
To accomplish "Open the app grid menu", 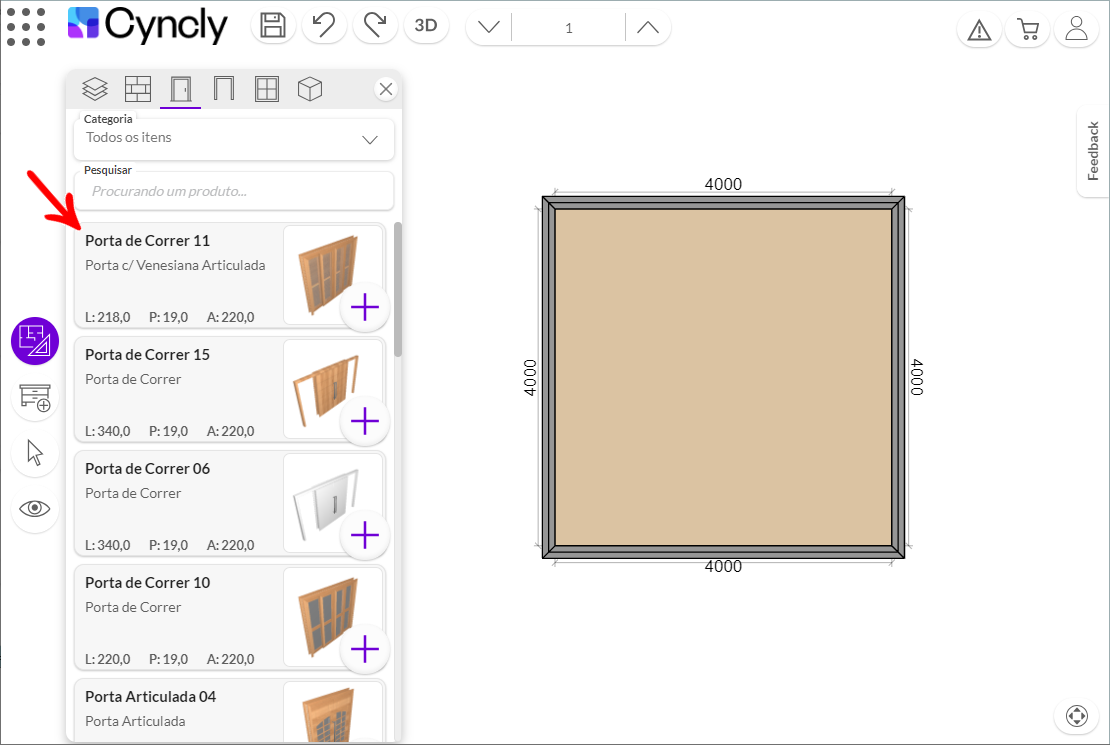I will click(x=26, y=27).
